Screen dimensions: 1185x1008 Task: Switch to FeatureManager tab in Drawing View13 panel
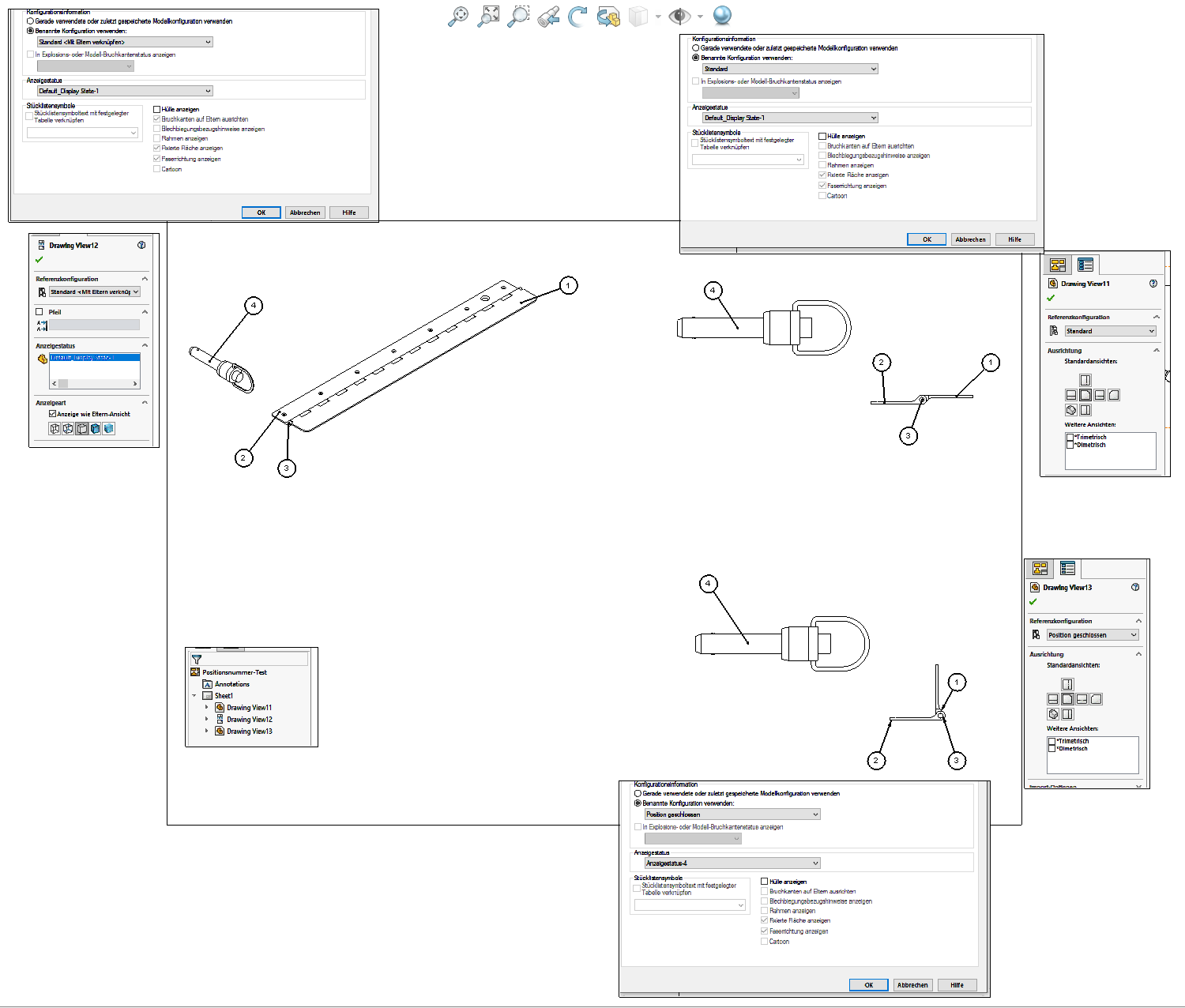coord(1040,568)
